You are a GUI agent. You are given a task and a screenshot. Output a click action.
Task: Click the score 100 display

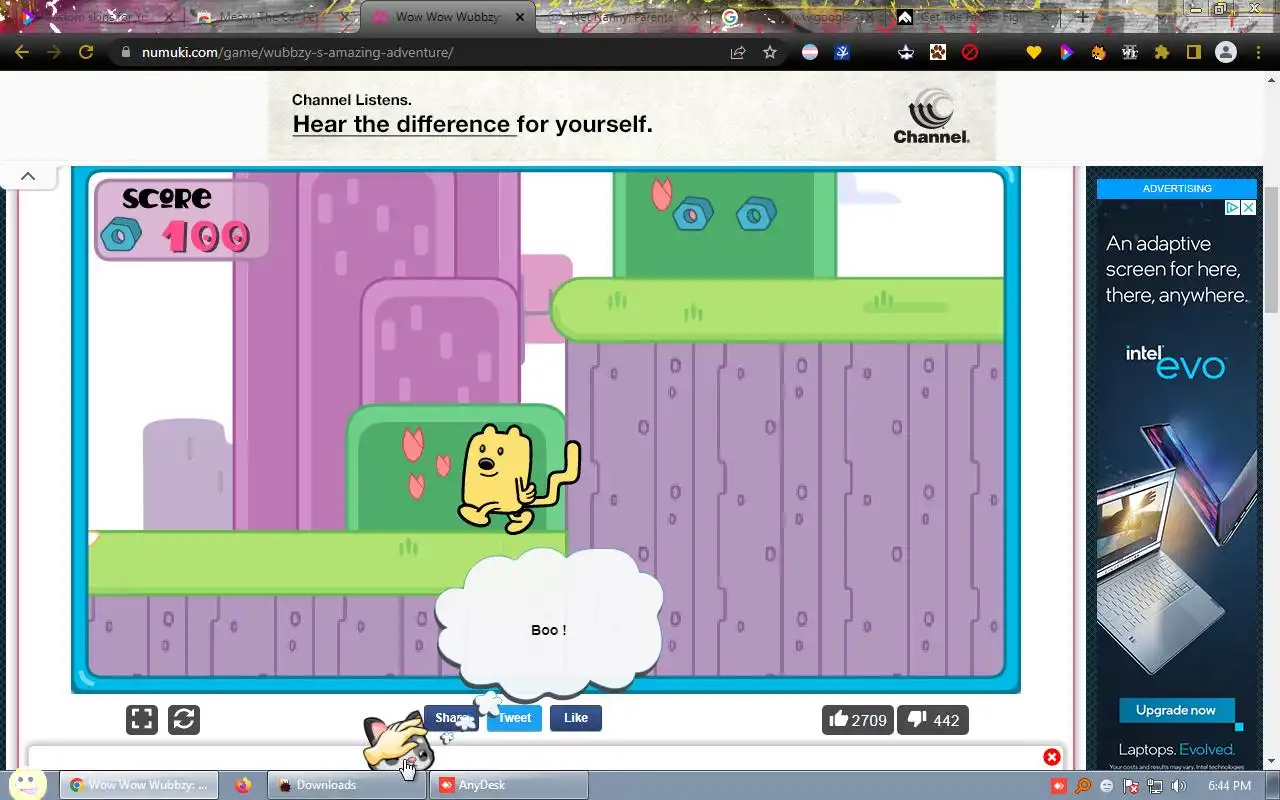click(x=182, y=220)
